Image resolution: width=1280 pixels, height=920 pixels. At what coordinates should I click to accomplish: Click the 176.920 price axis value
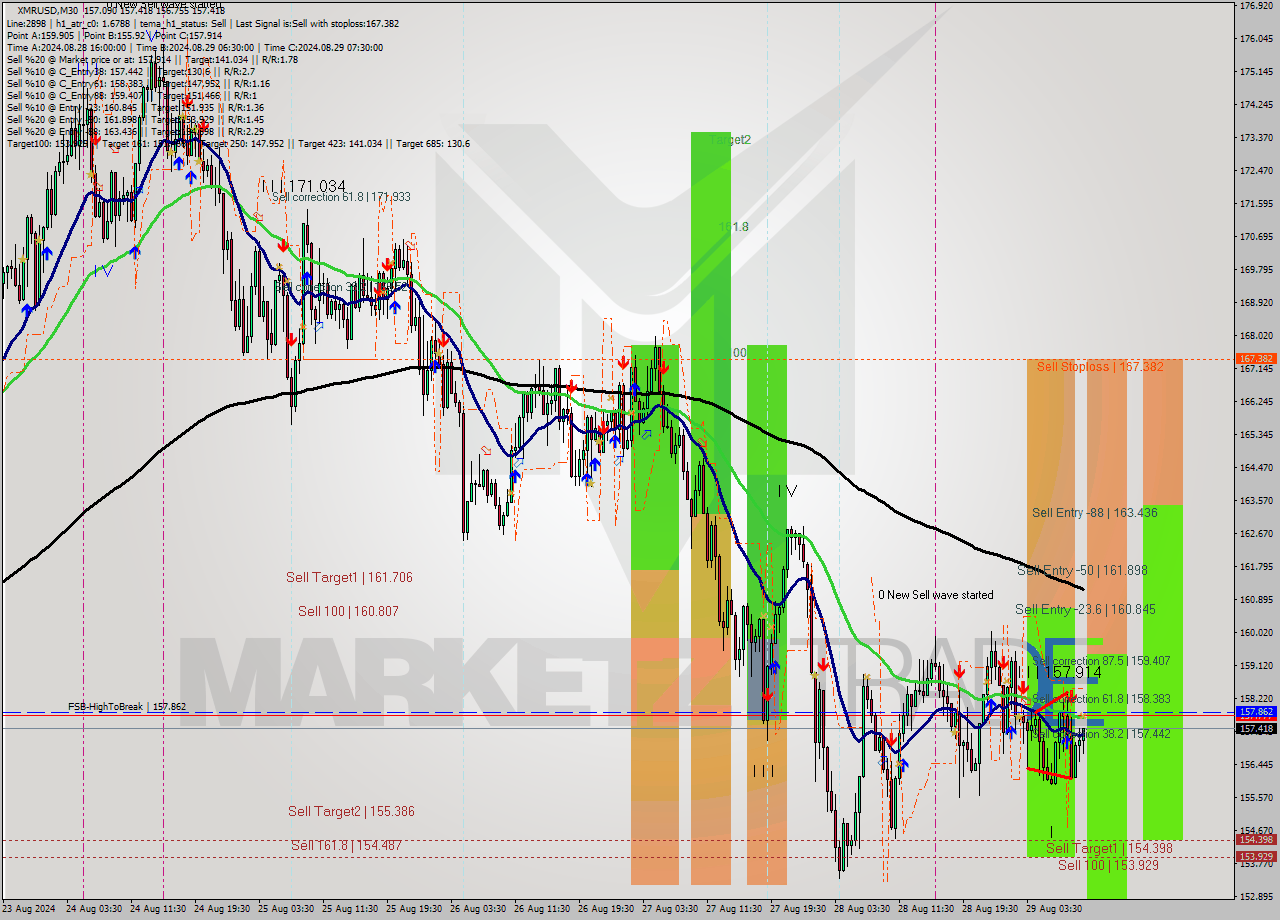[1255, 6]
